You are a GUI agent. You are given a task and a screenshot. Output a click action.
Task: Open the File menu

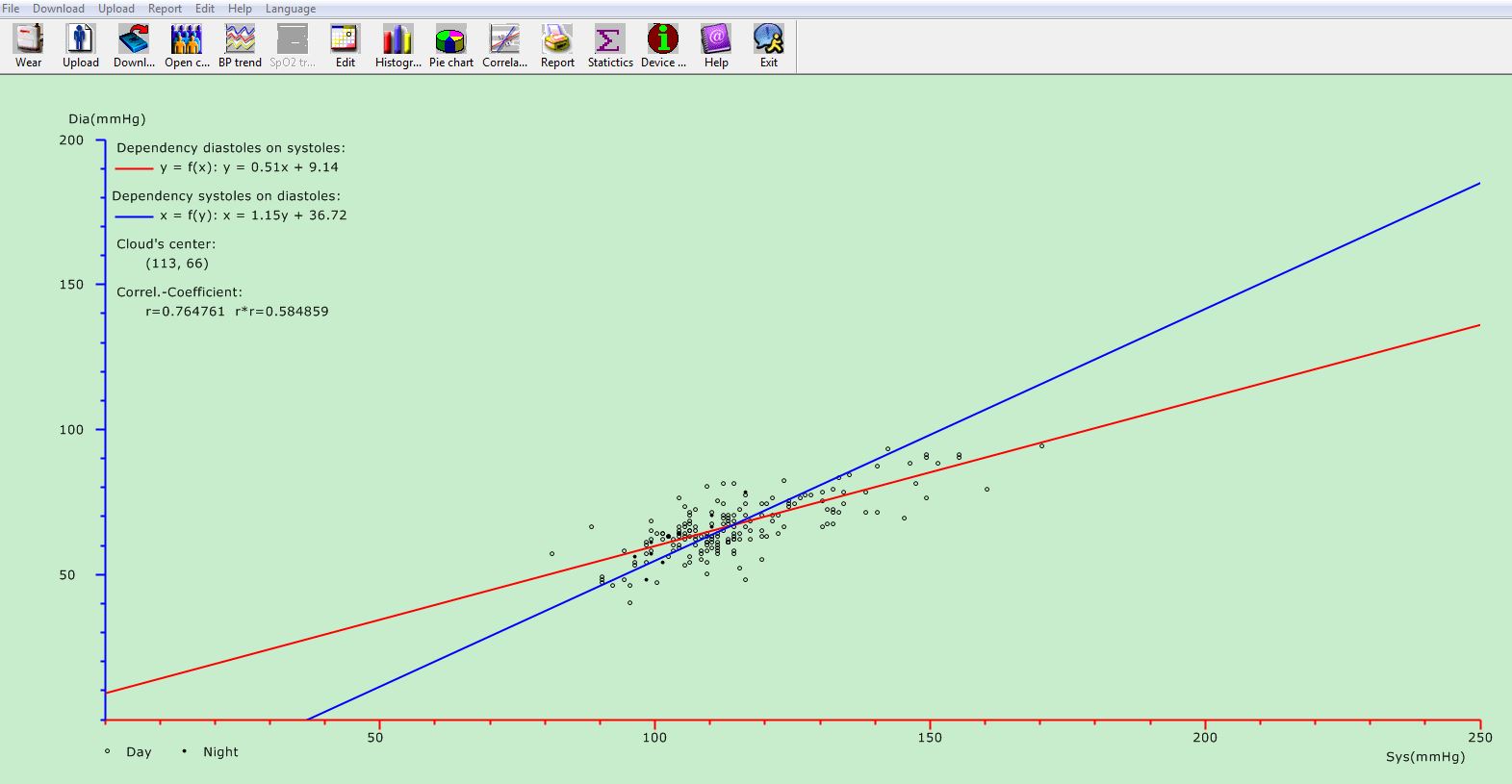coord(11,9)
